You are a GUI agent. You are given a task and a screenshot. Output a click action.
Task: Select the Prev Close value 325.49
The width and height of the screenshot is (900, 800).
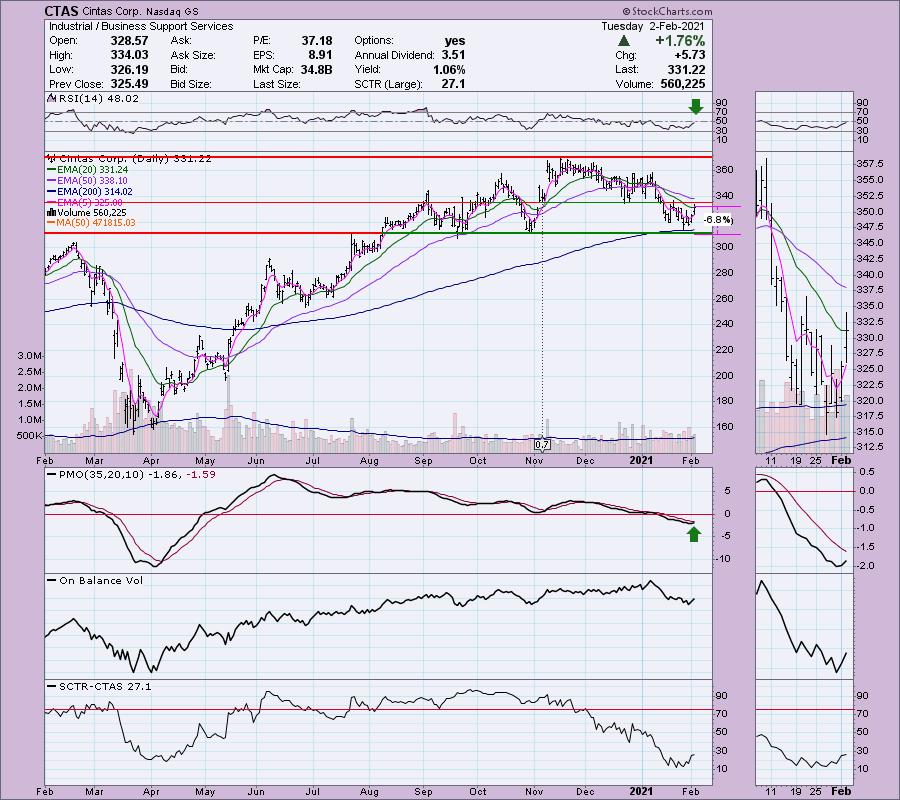click(129, 84)
